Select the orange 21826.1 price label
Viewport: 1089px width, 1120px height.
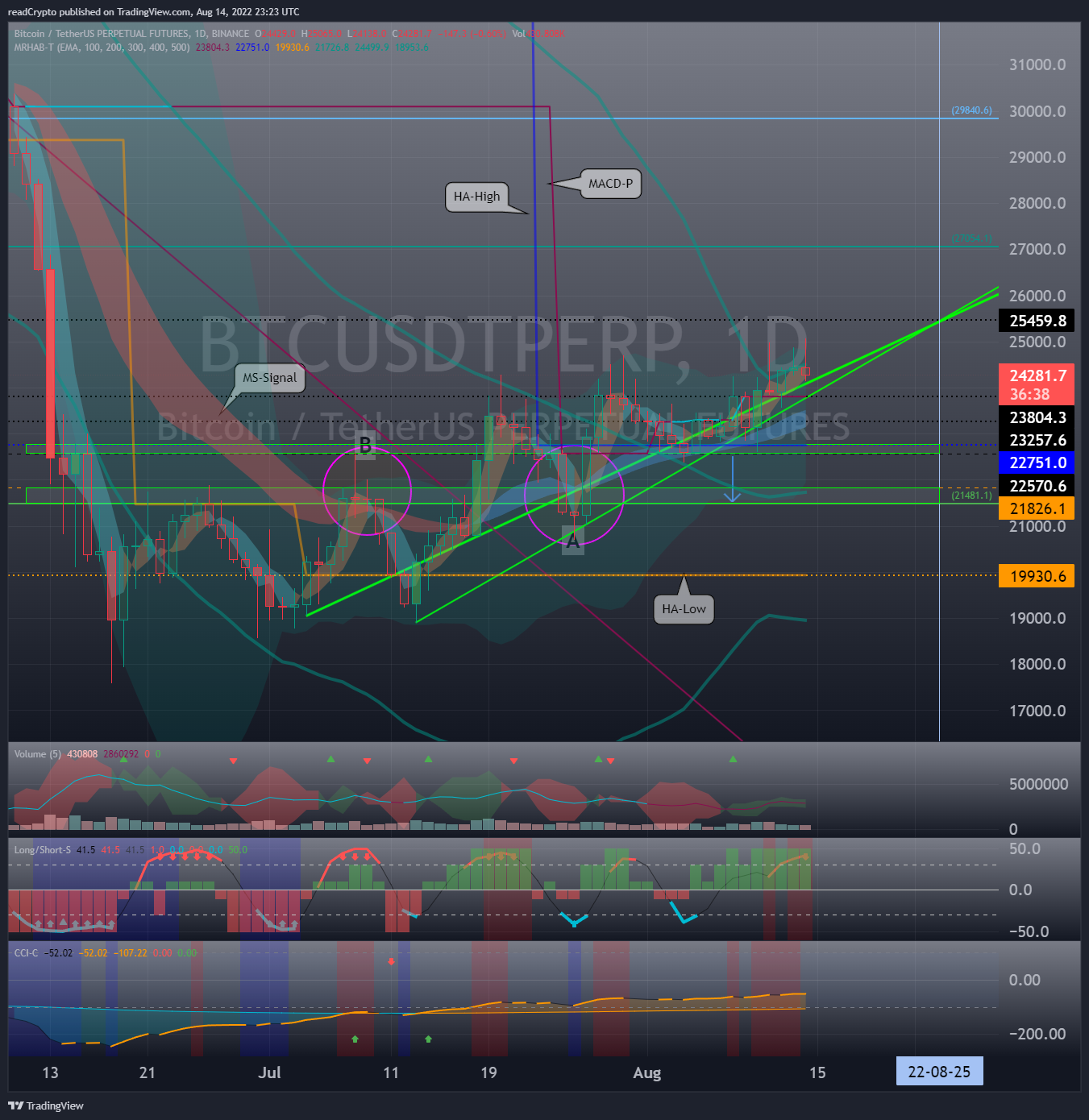coord(1037,508)
